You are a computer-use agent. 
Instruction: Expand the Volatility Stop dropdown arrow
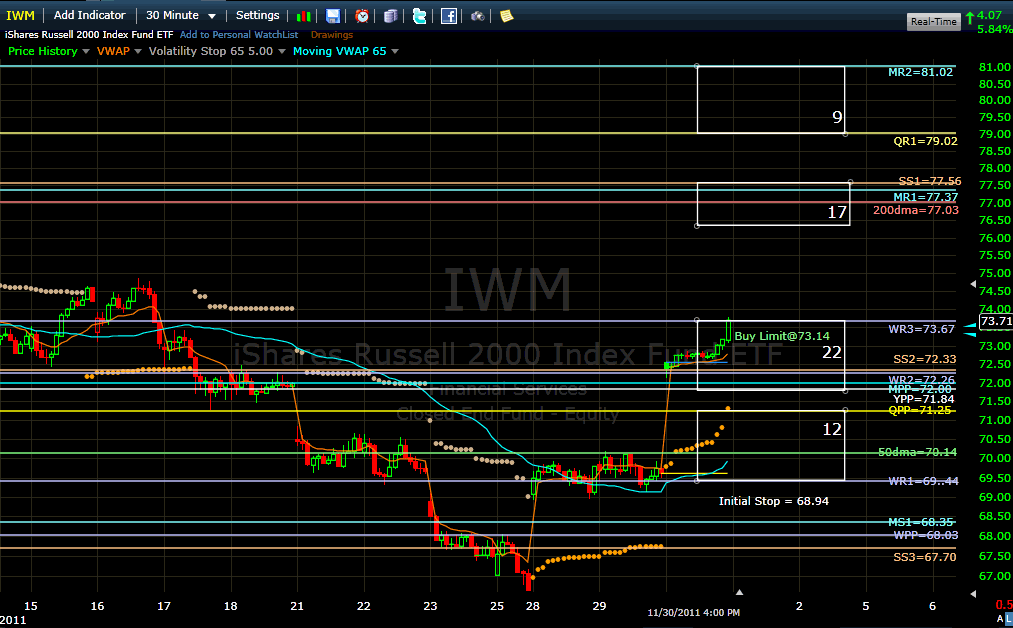pyautogui.click(x=282, y=51)
